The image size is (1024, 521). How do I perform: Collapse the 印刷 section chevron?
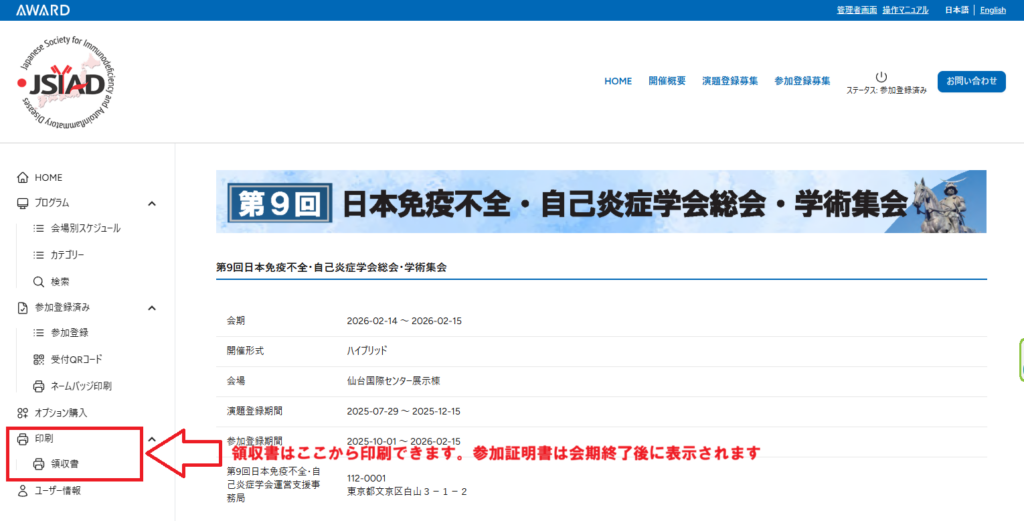[152, 439]
